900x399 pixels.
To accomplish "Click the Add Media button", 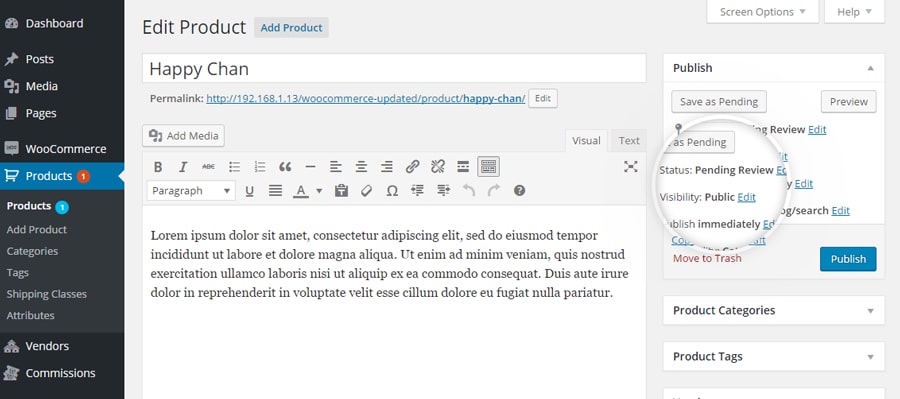I will tap(184, 136).
